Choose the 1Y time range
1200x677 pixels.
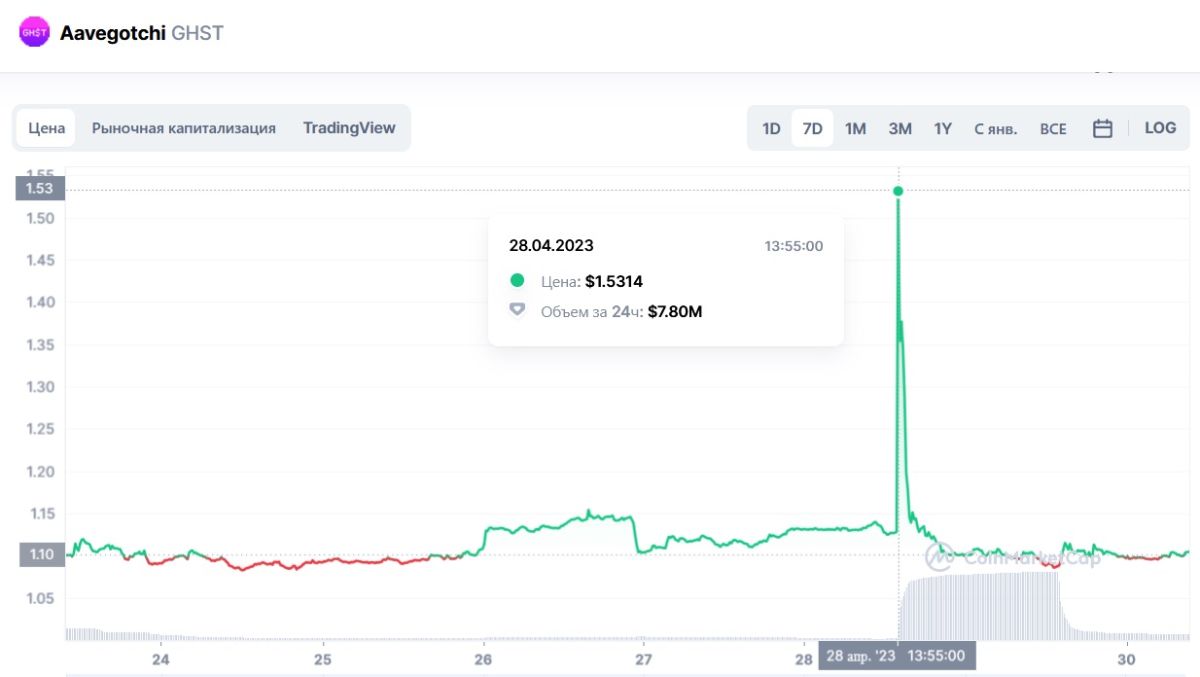pyautogui.click(x=943, y=129)
